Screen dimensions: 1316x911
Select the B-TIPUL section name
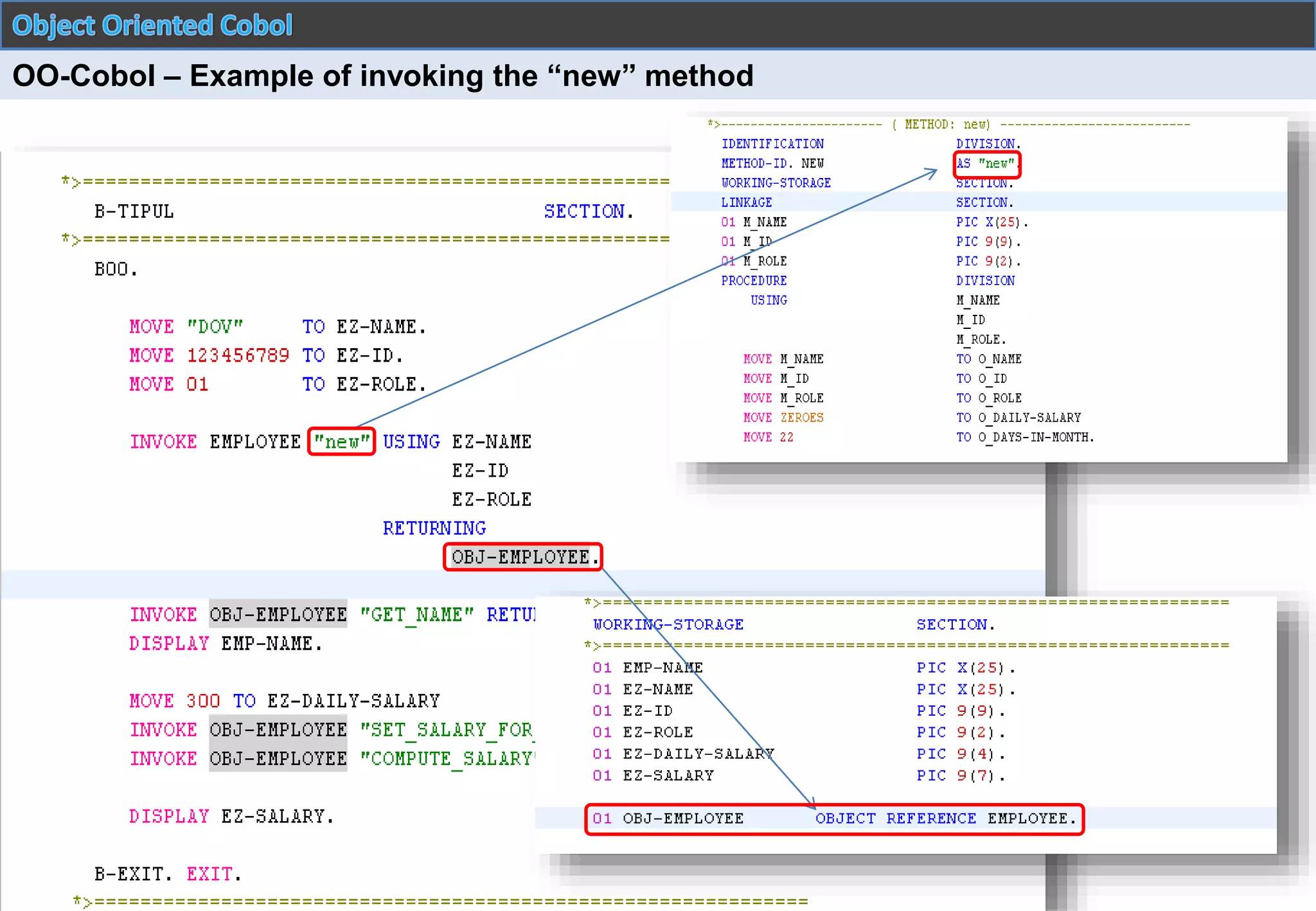point(134,211)
